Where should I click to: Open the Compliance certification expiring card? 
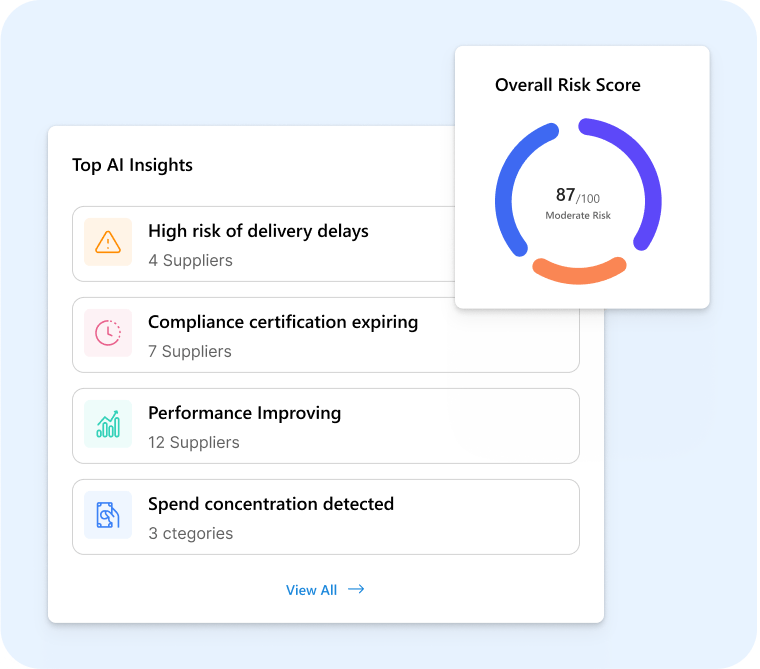click(x=326, y=335)
